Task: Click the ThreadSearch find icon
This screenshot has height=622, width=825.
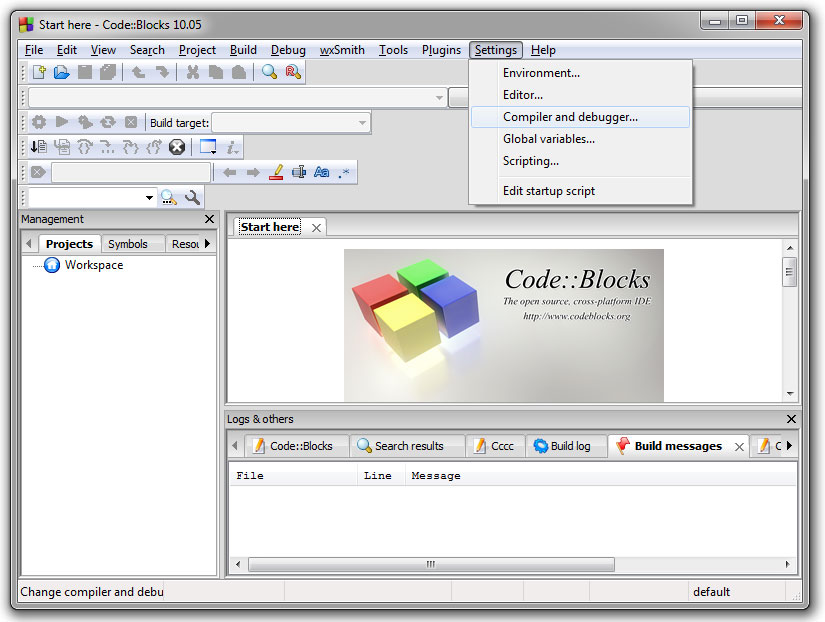Action: pyautogui.click(x=169, y=197)
